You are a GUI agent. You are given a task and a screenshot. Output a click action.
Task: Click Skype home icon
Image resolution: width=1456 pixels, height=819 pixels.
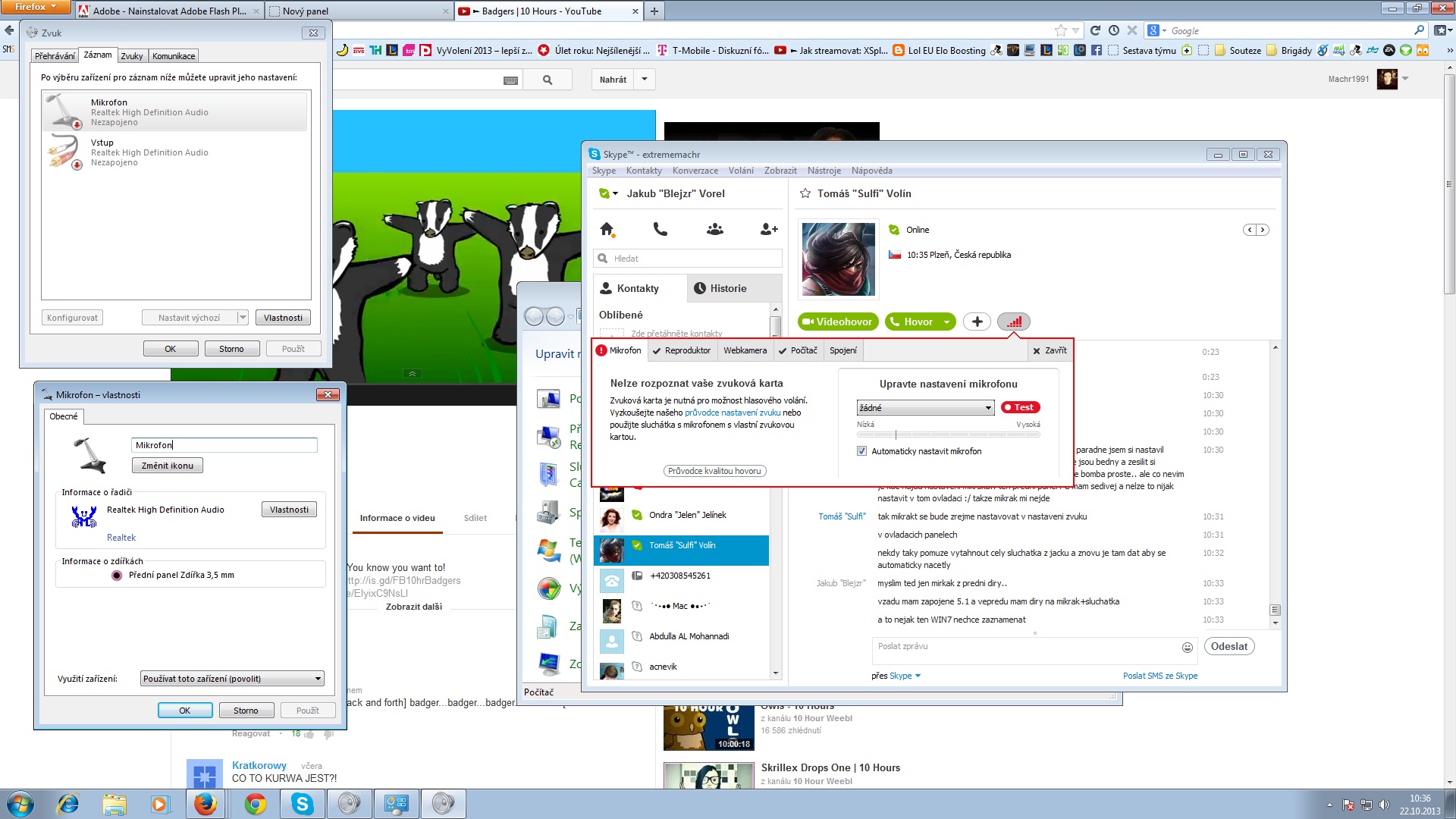(x=607, y=229)
